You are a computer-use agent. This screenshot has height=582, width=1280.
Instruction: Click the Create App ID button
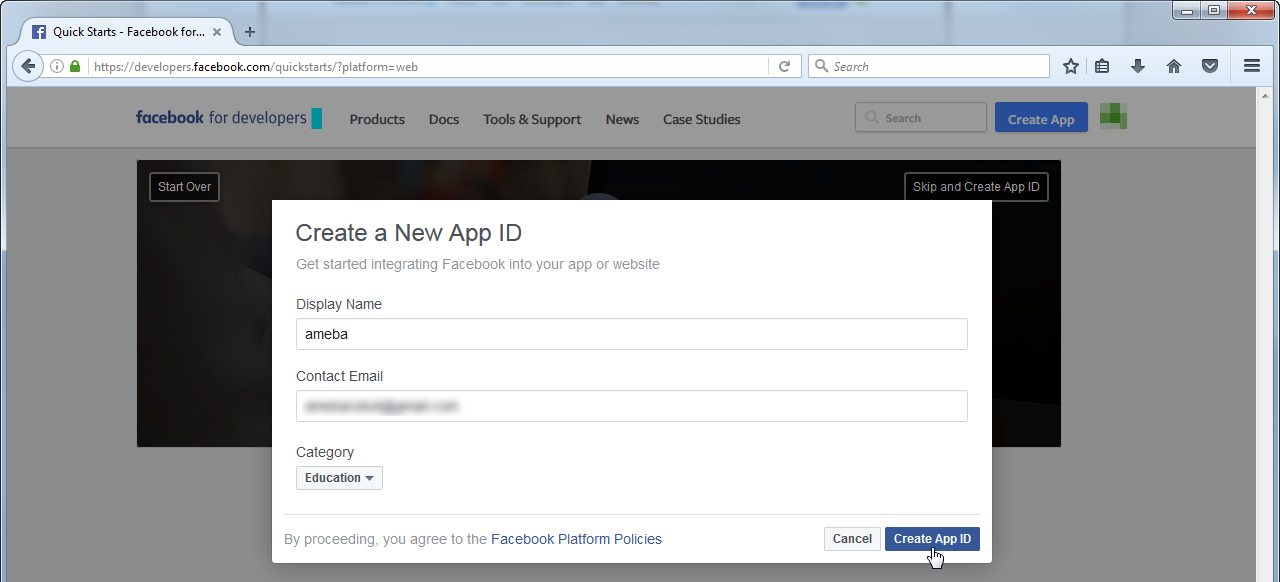coord(932,539)
